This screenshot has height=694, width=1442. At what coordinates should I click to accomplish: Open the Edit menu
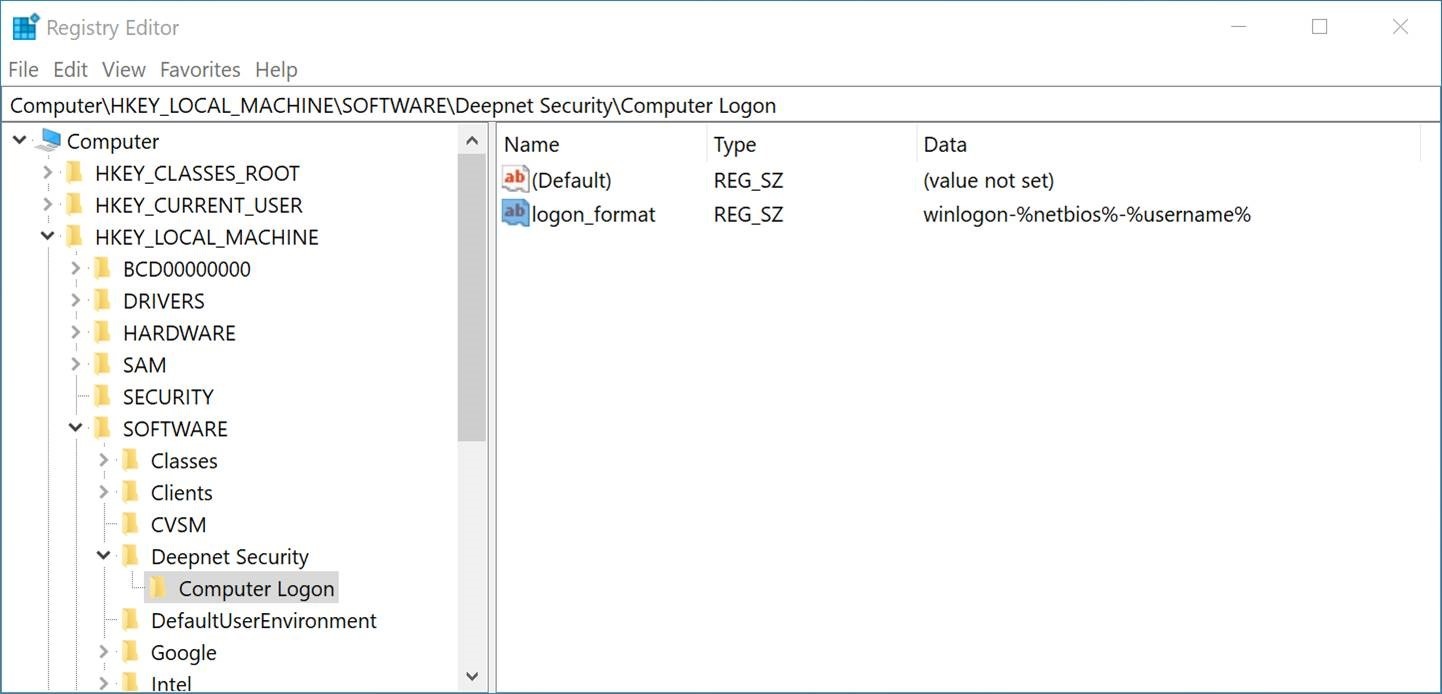click(x=70, y=70)
